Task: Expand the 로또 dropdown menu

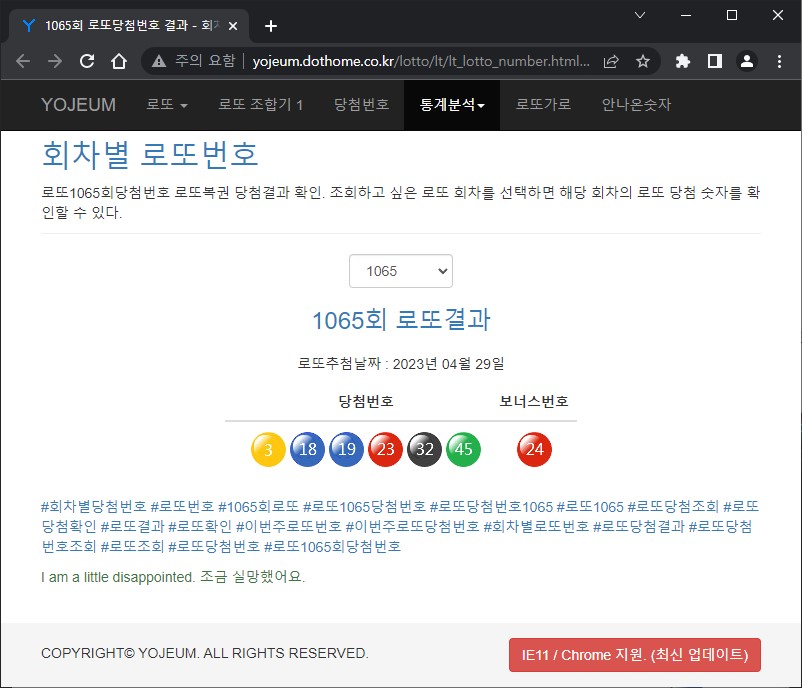Action: 167,105
